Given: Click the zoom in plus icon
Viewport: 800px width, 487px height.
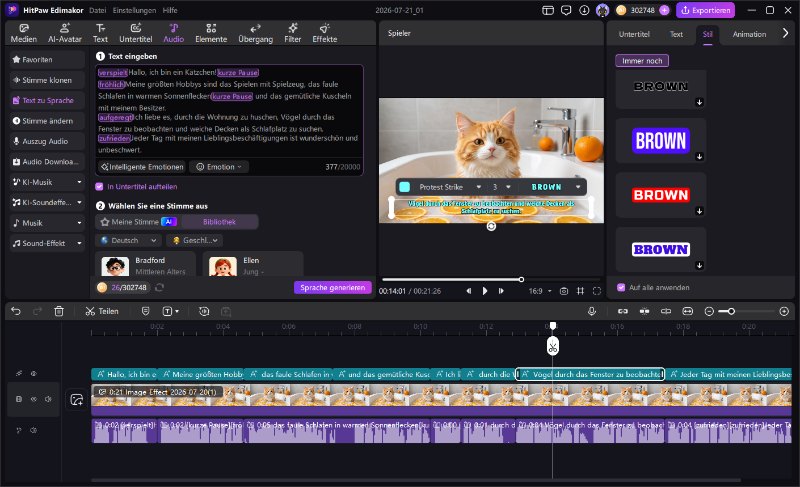Looking at the screenshot, I should (785, 311).
